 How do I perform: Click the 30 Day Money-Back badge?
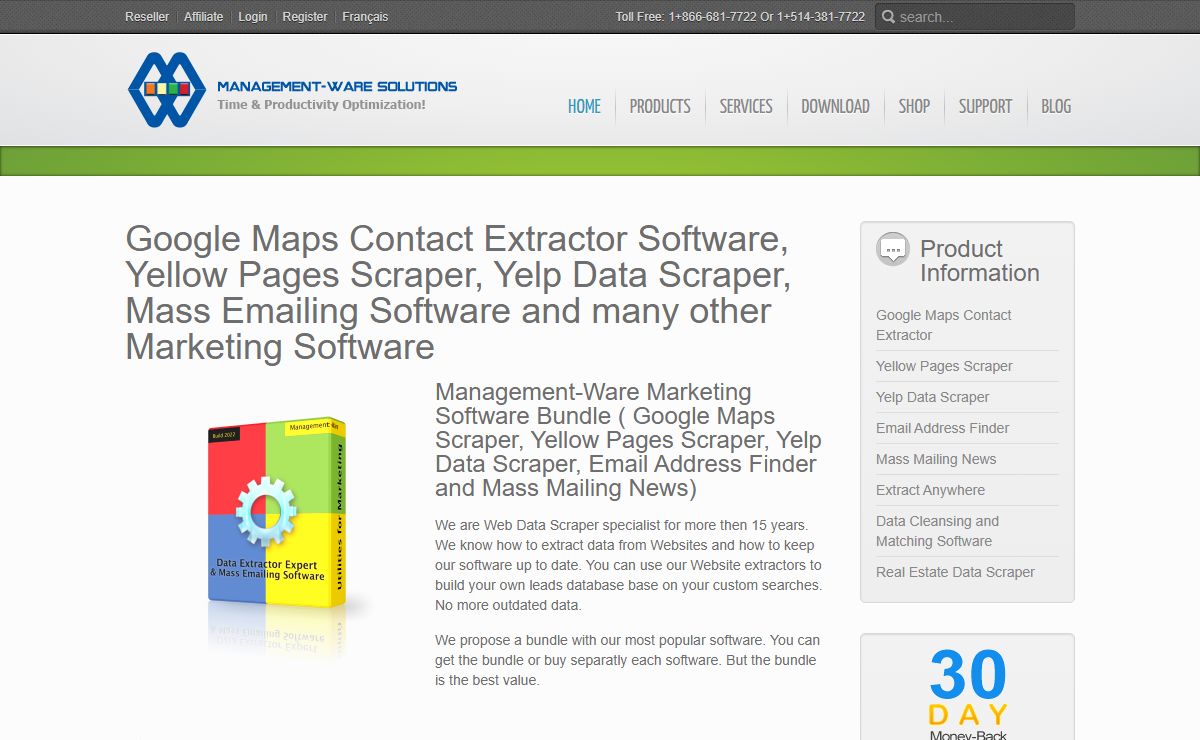click(x=967, y=693)
